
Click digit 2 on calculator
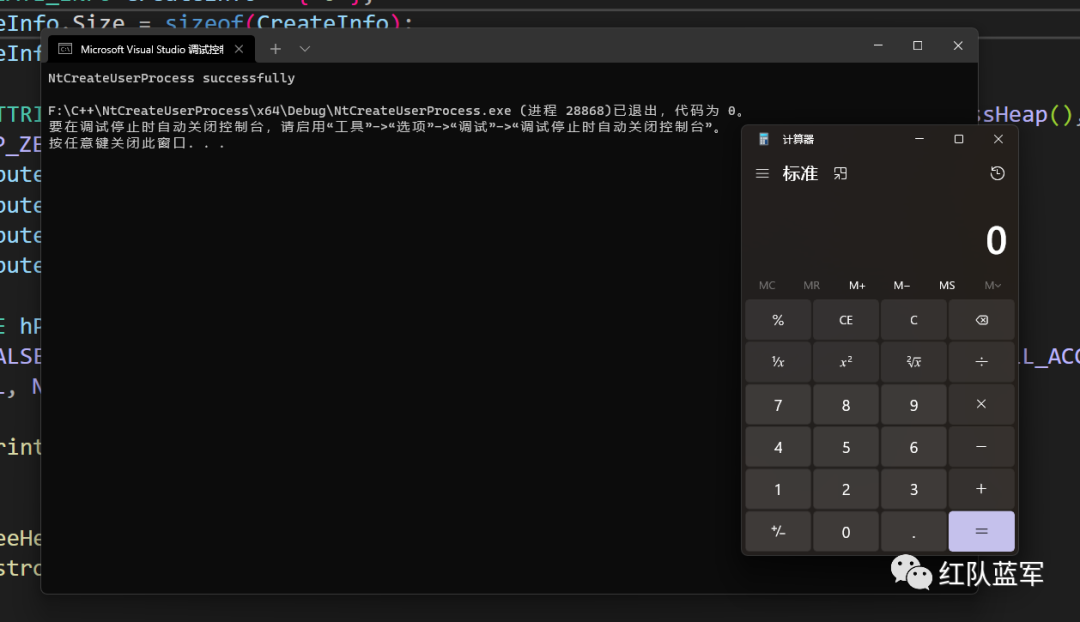[x=846, y=489]
